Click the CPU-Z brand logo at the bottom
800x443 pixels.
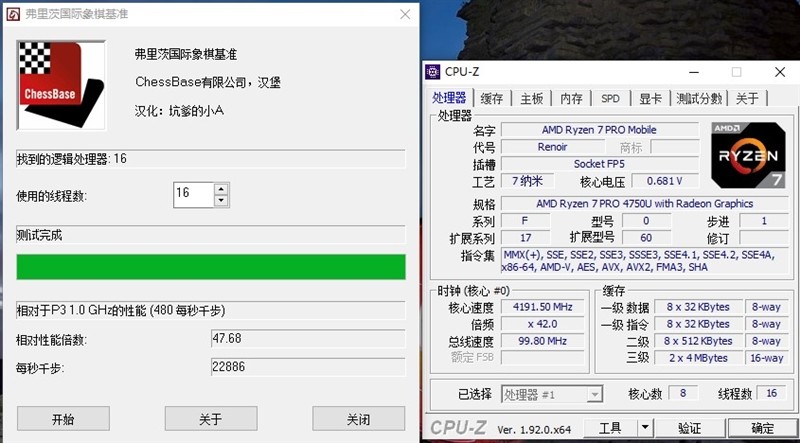(459, 428)
